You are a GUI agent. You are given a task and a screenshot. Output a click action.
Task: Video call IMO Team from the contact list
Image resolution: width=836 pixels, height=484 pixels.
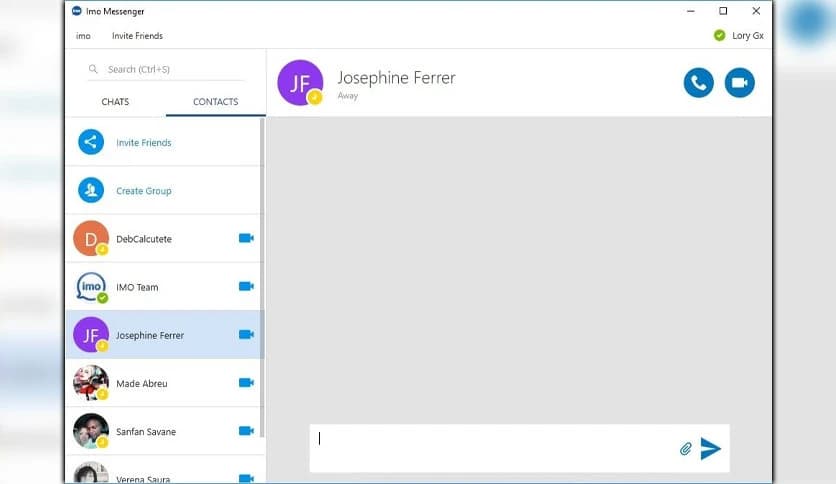(x=246, y=286)
